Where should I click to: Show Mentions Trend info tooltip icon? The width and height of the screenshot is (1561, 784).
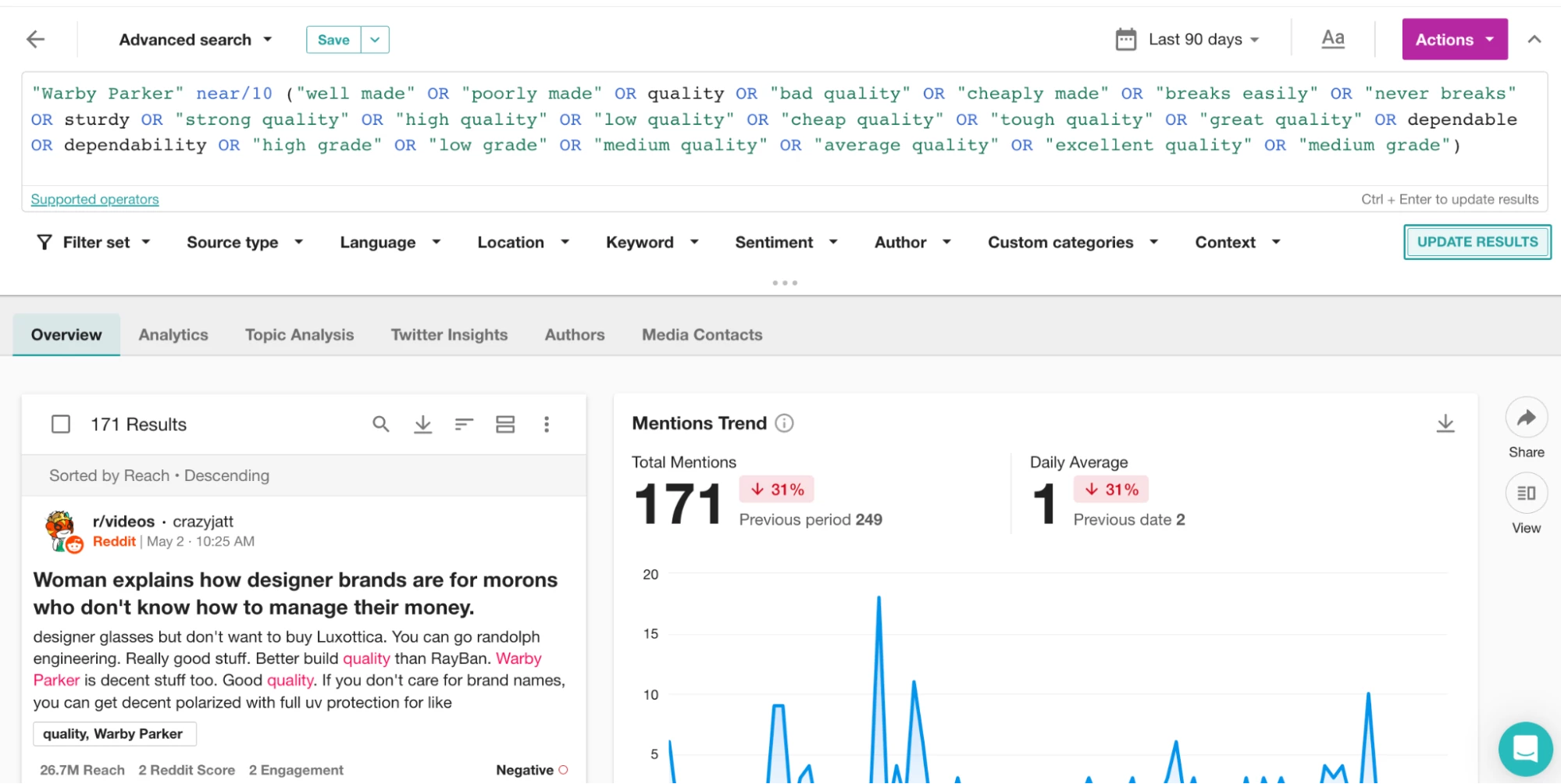pos(784,423)
